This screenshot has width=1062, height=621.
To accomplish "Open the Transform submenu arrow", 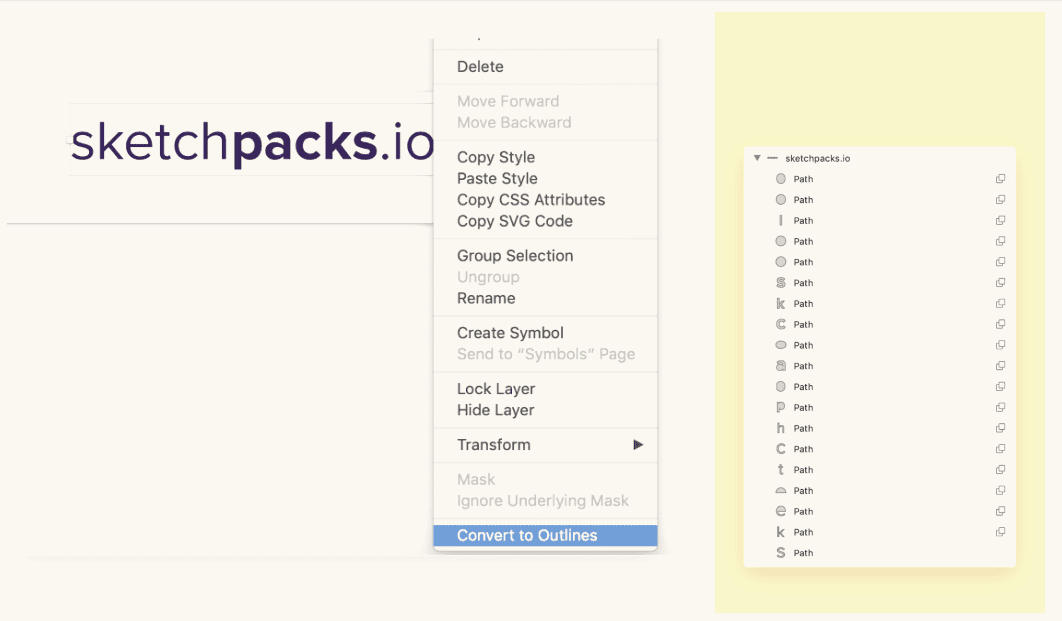I will tap(638, 445).
